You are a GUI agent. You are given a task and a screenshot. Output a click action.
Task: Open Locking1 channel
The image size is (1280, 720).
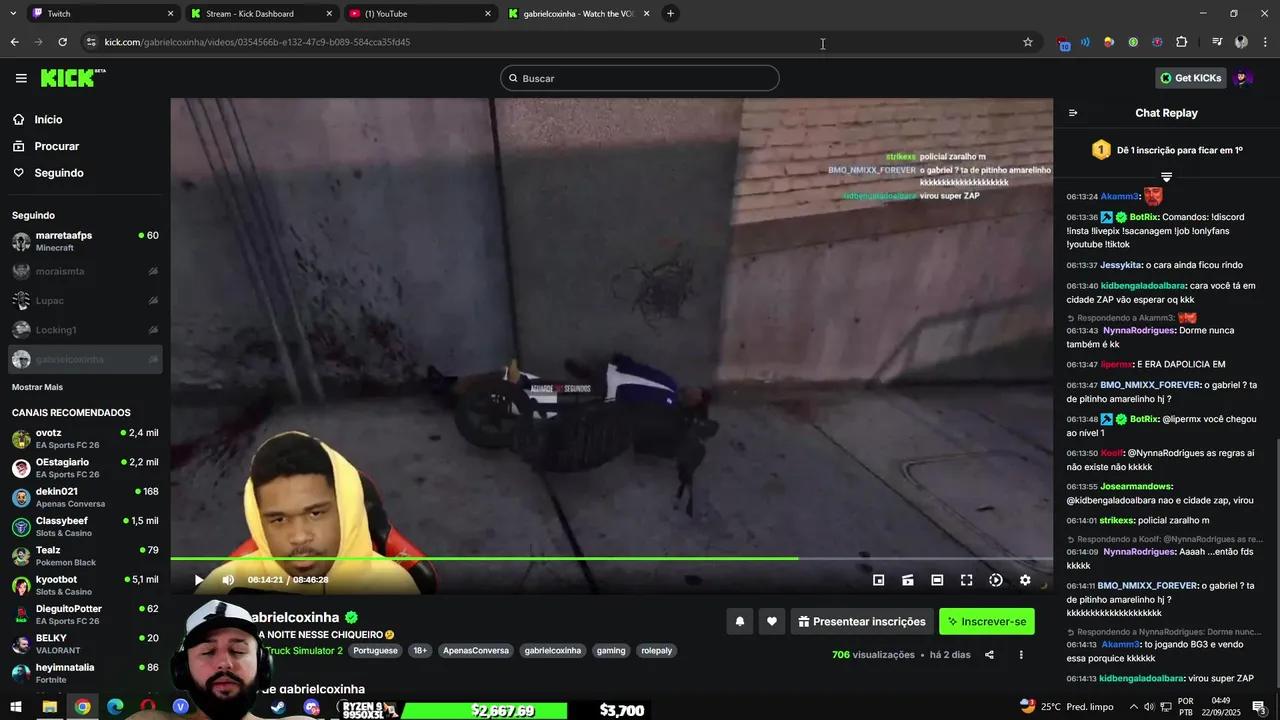point(85,330)
